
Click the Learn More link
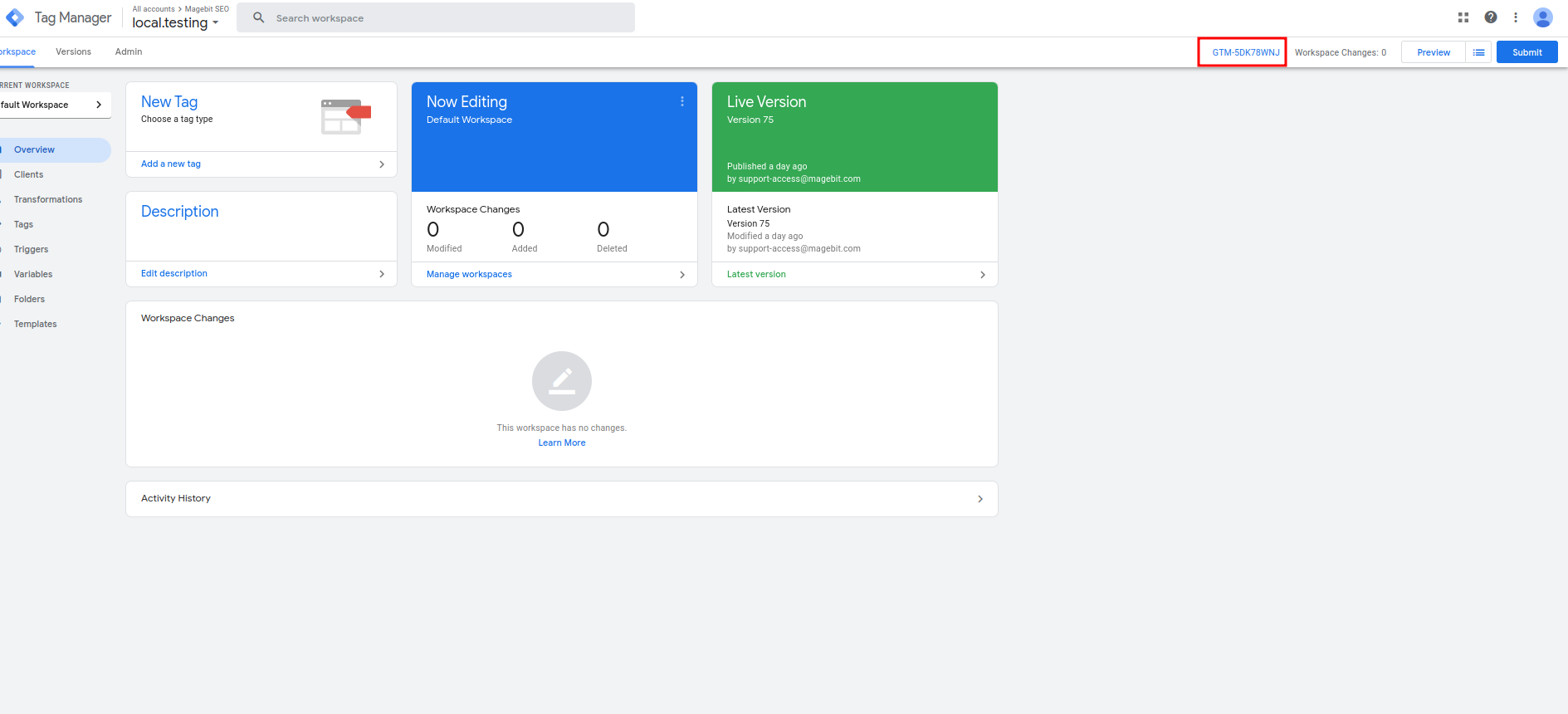point(562,443)
